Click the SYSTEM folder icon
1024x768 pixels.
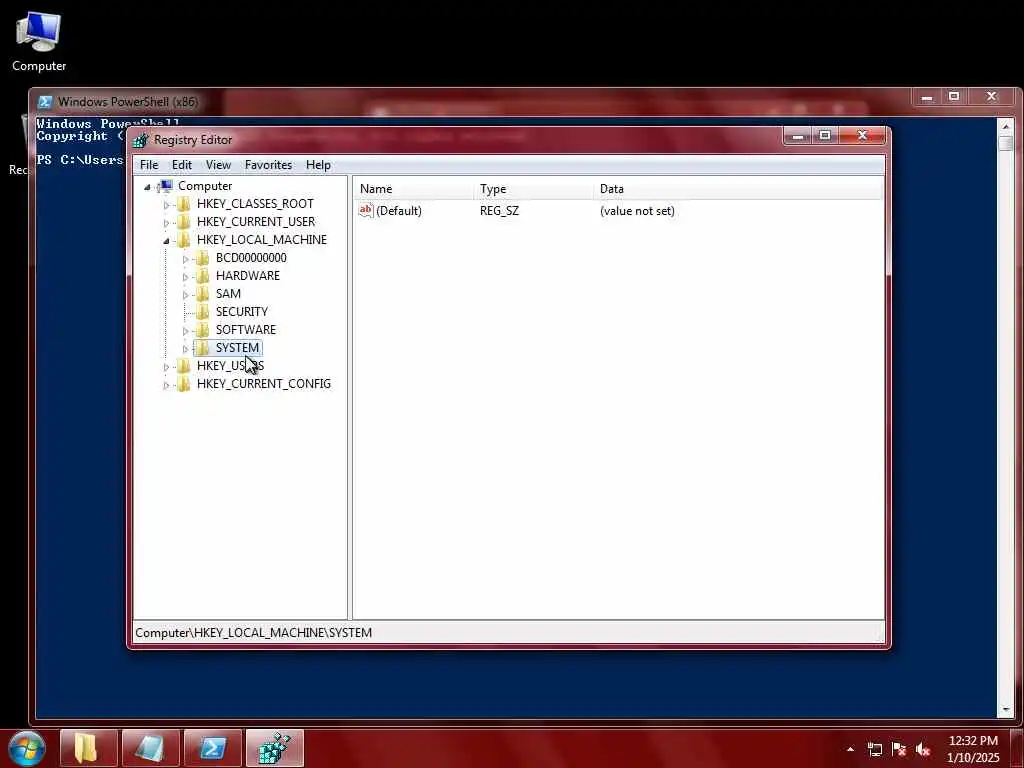point(203,347)
